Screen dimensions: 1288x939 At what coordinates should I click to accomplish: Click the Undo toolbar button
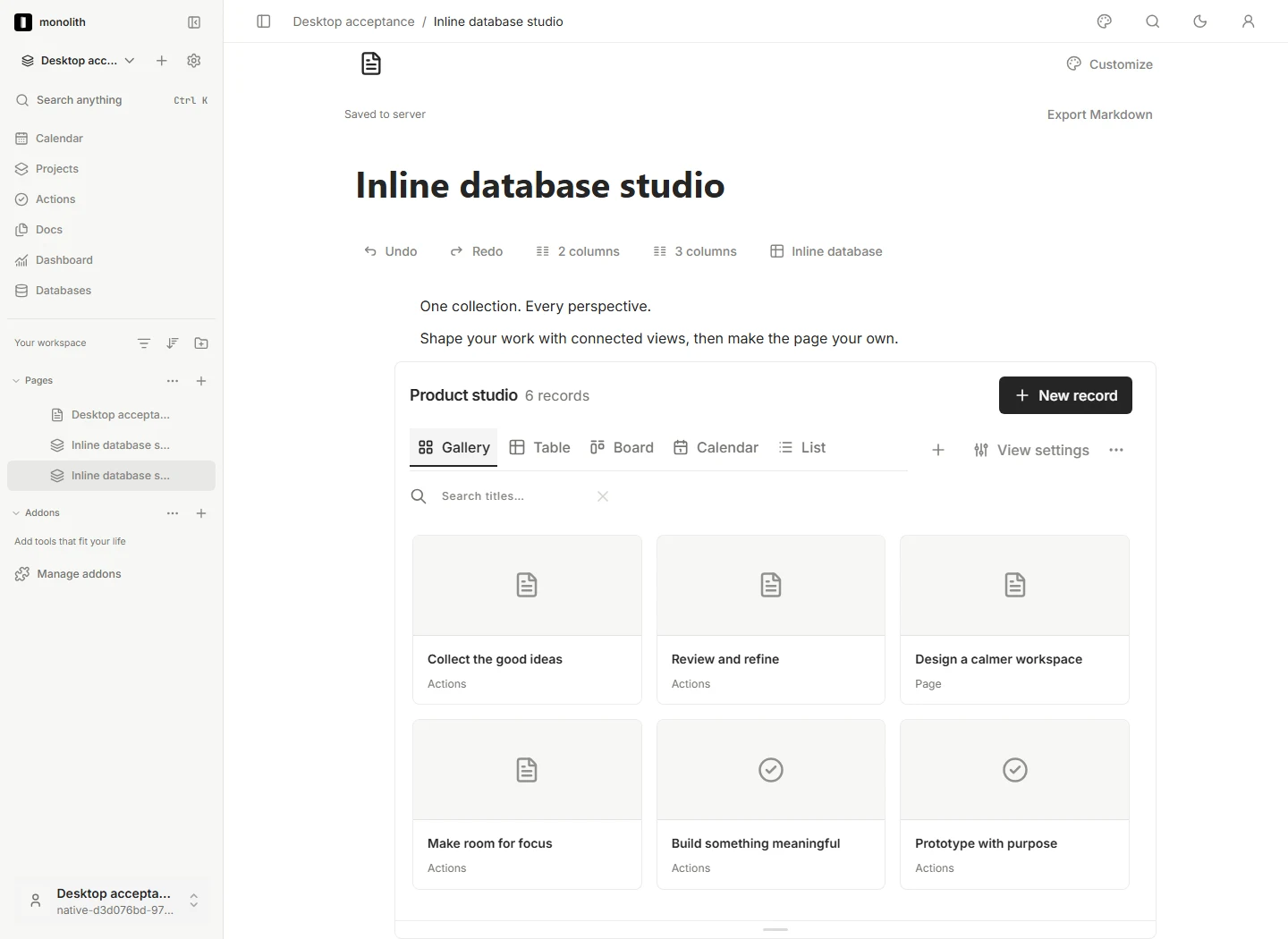(x=391, y=251)
